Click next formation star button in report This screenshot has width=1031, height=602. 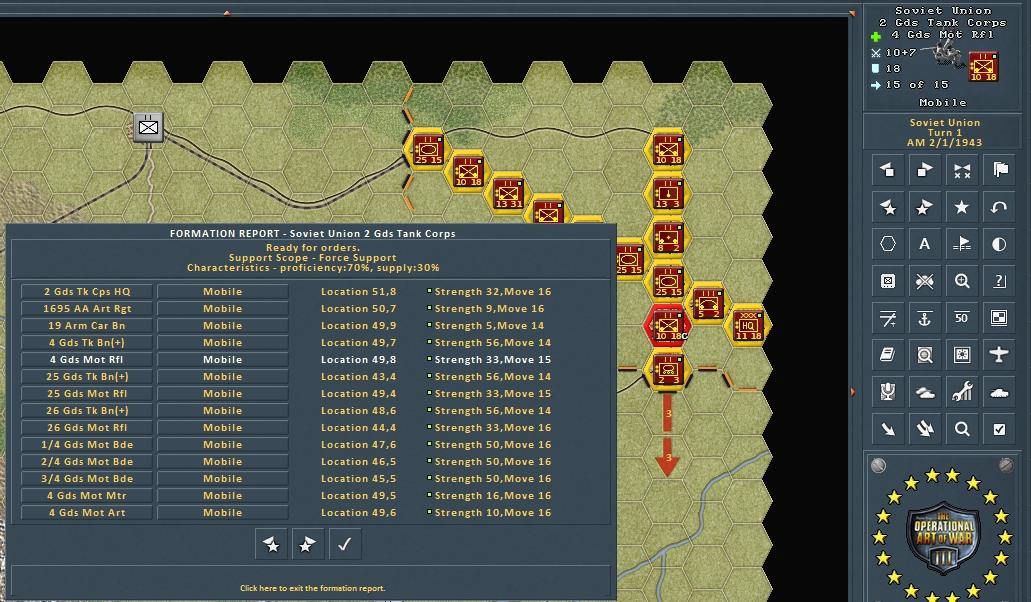(308, 544)
